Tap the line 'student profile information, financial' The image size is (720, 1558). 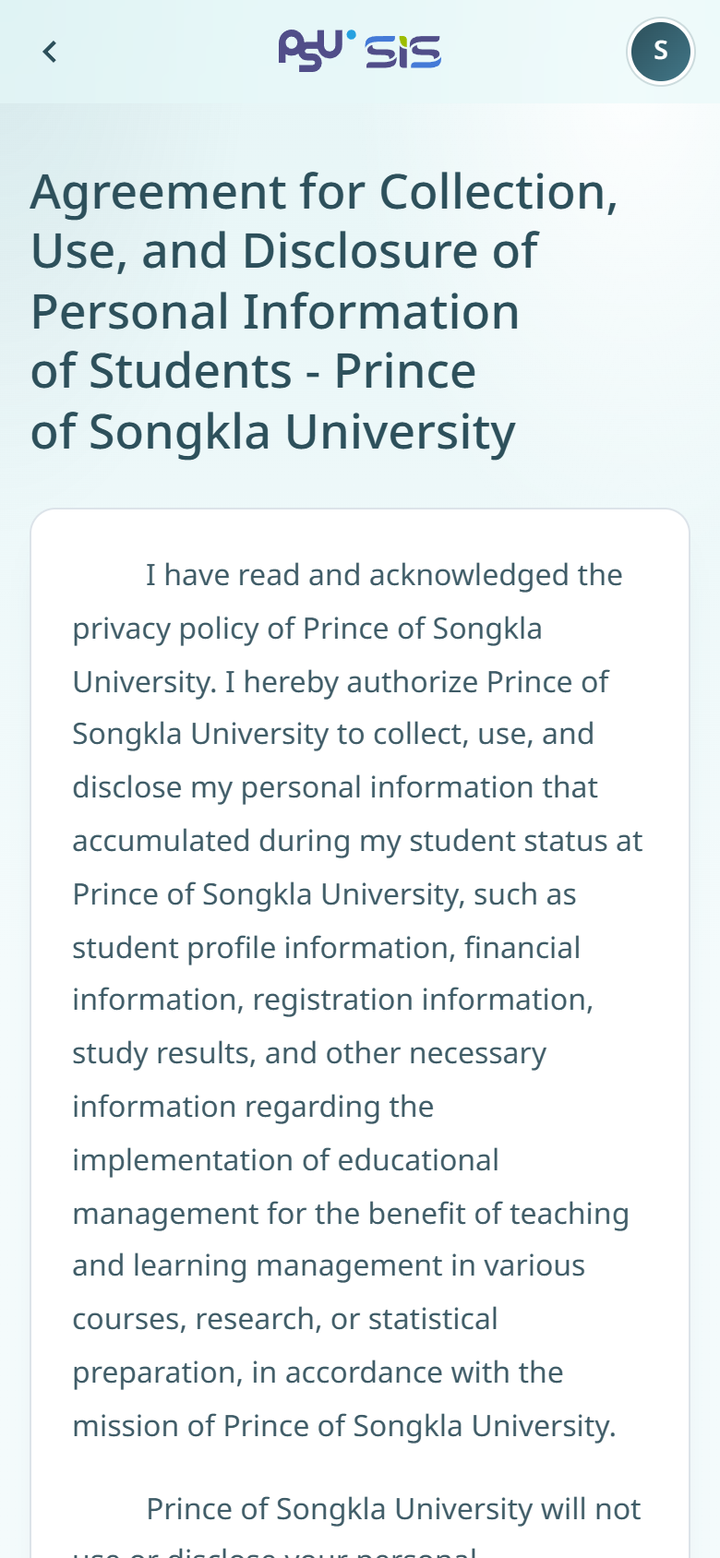326,947
